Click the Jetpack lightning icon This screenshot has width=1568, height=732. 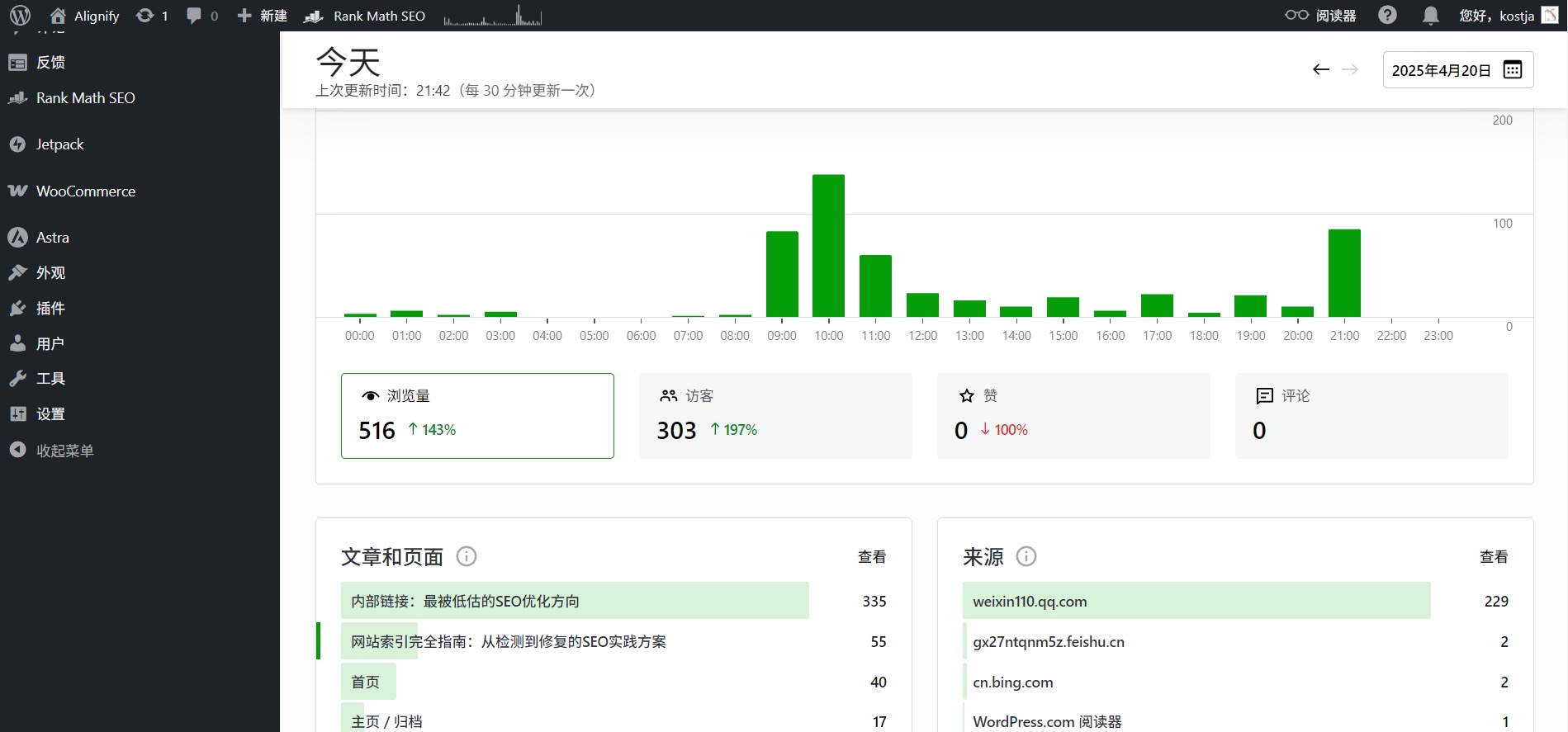pyautogui.click(x=17, y=144)
